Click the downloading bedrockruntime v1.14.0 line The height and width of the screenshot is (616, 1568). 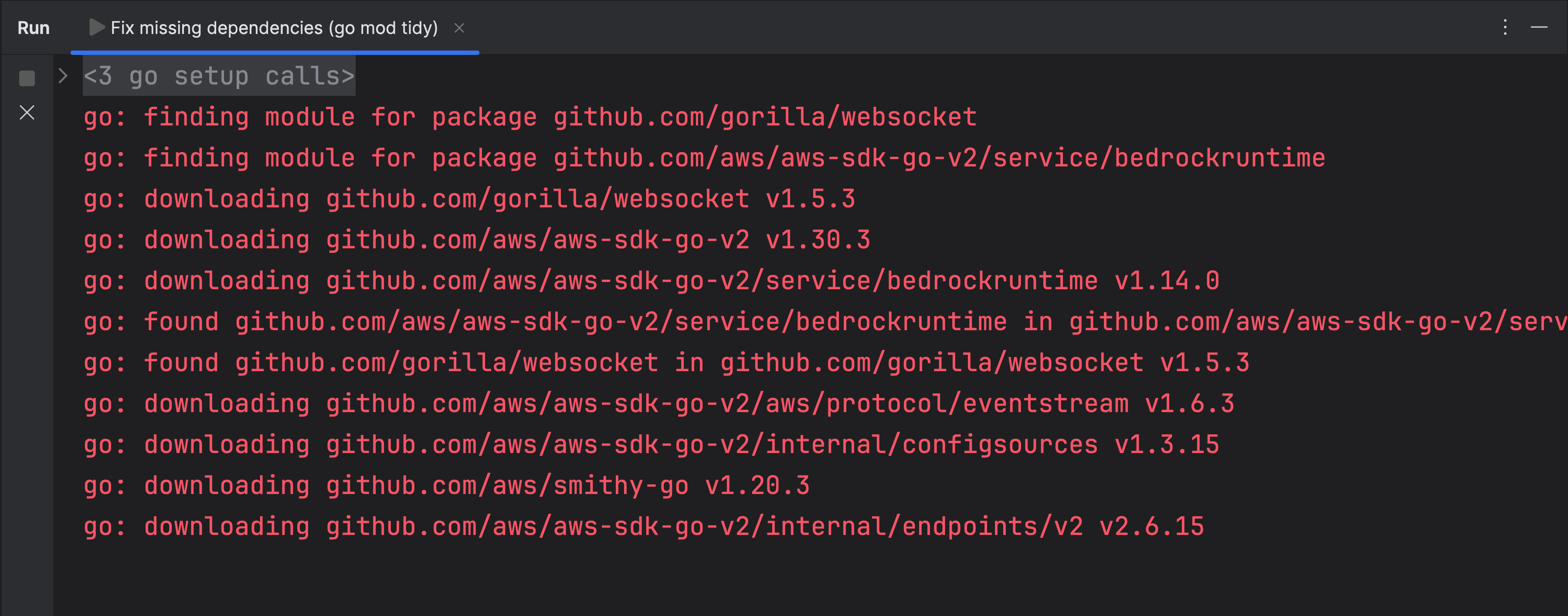point(651,281)
